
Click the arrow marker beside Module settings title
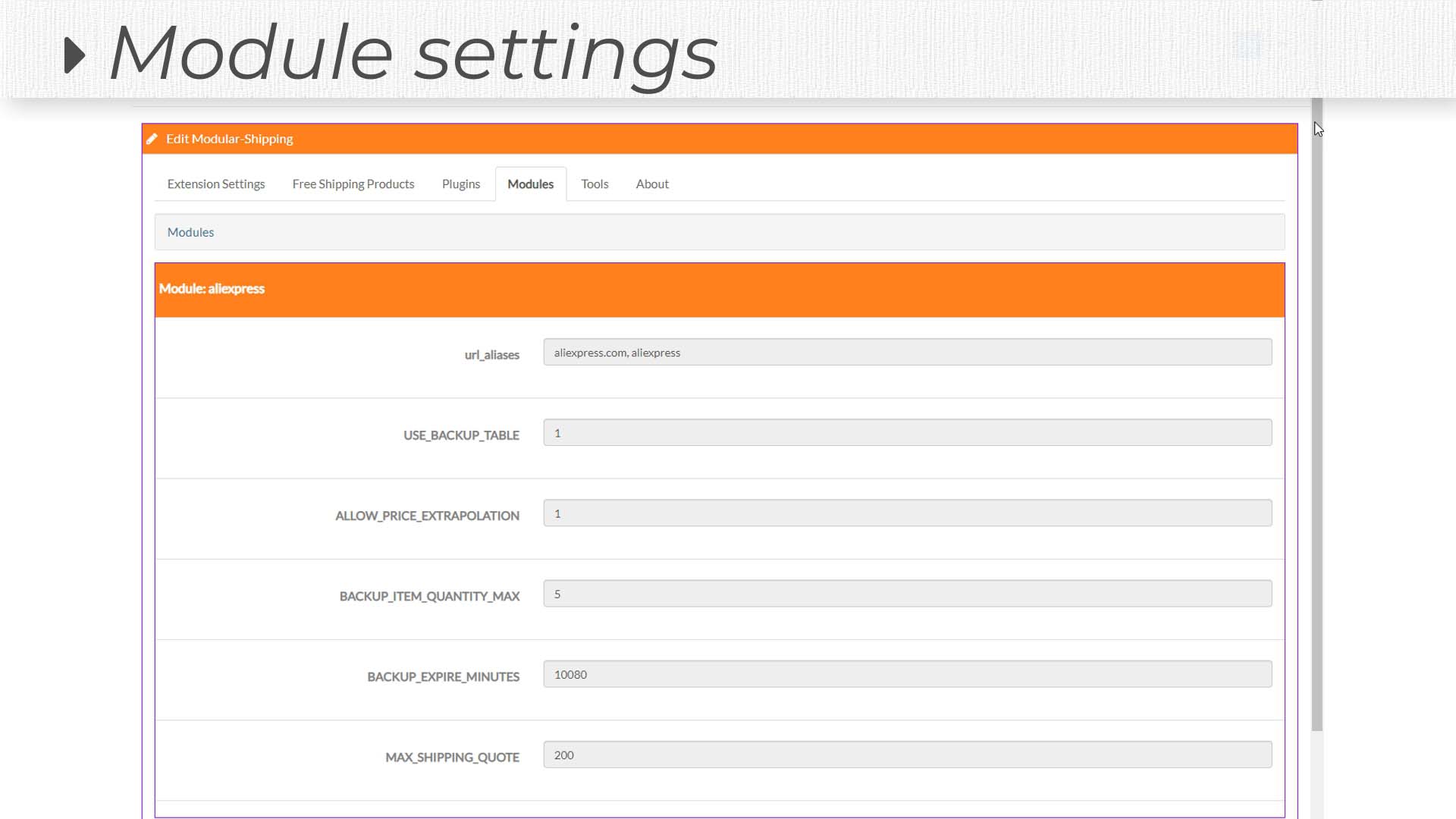click(x=75, y=54)
